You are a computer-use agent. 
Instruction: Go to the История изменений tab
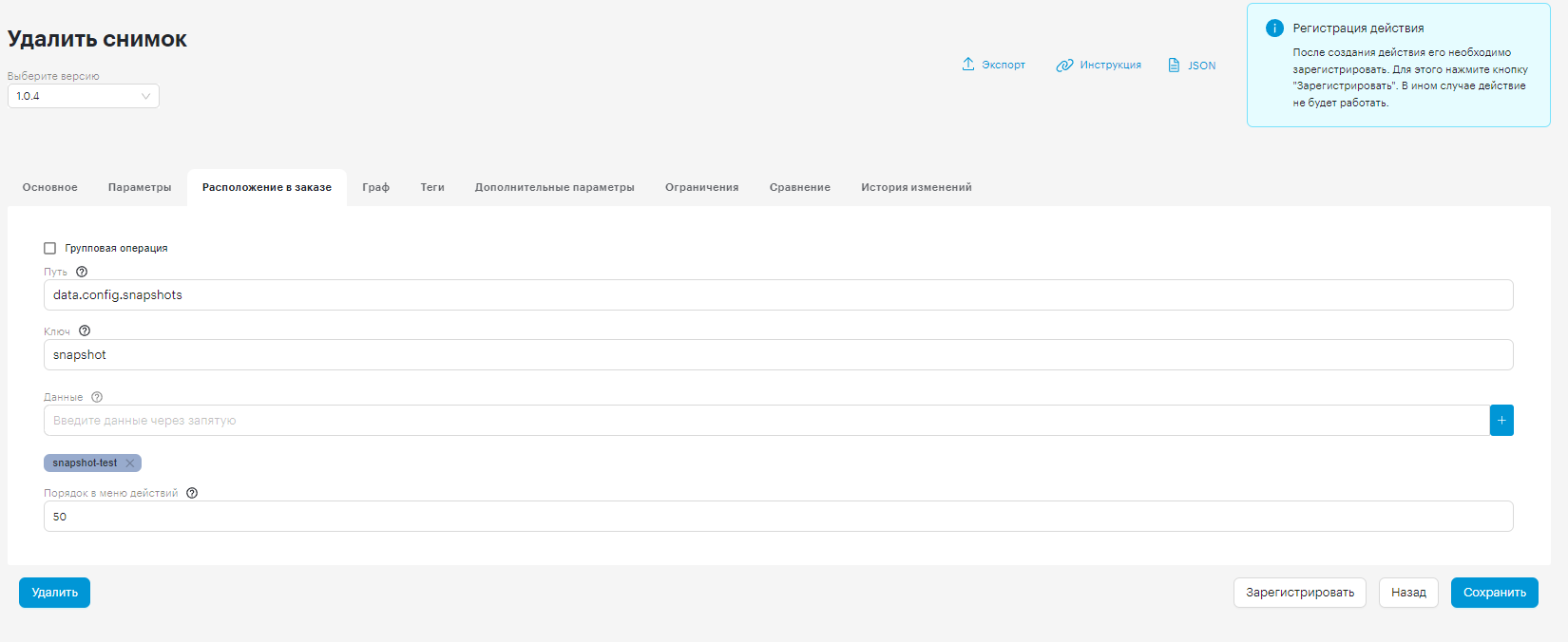(x=916, y=187)
